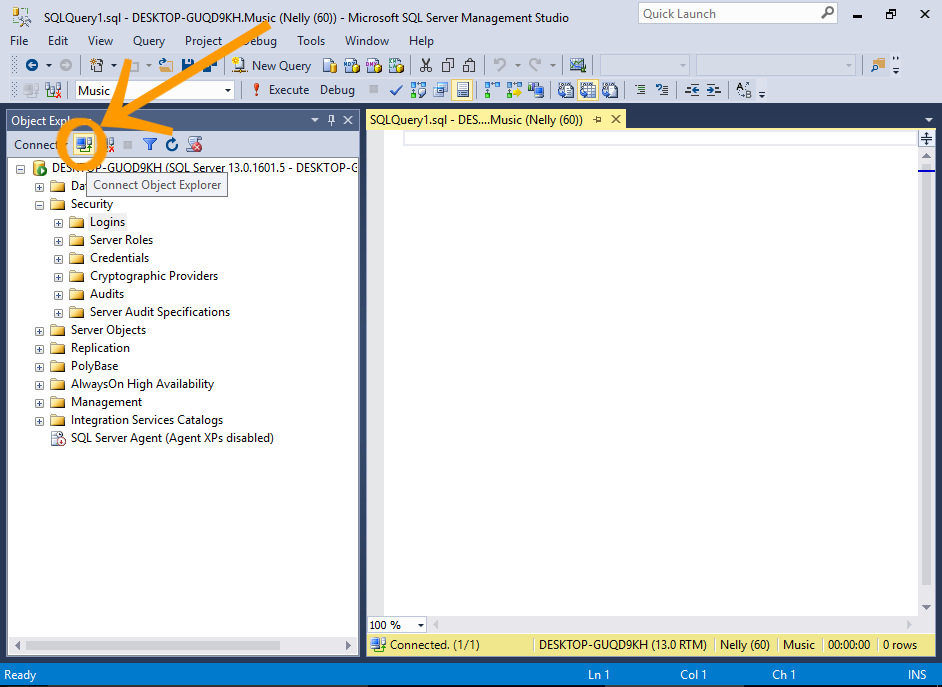942x687 pixels.
Task: Collapse the Security folder node
Action: pyautogui.click(x=40, y=204)
